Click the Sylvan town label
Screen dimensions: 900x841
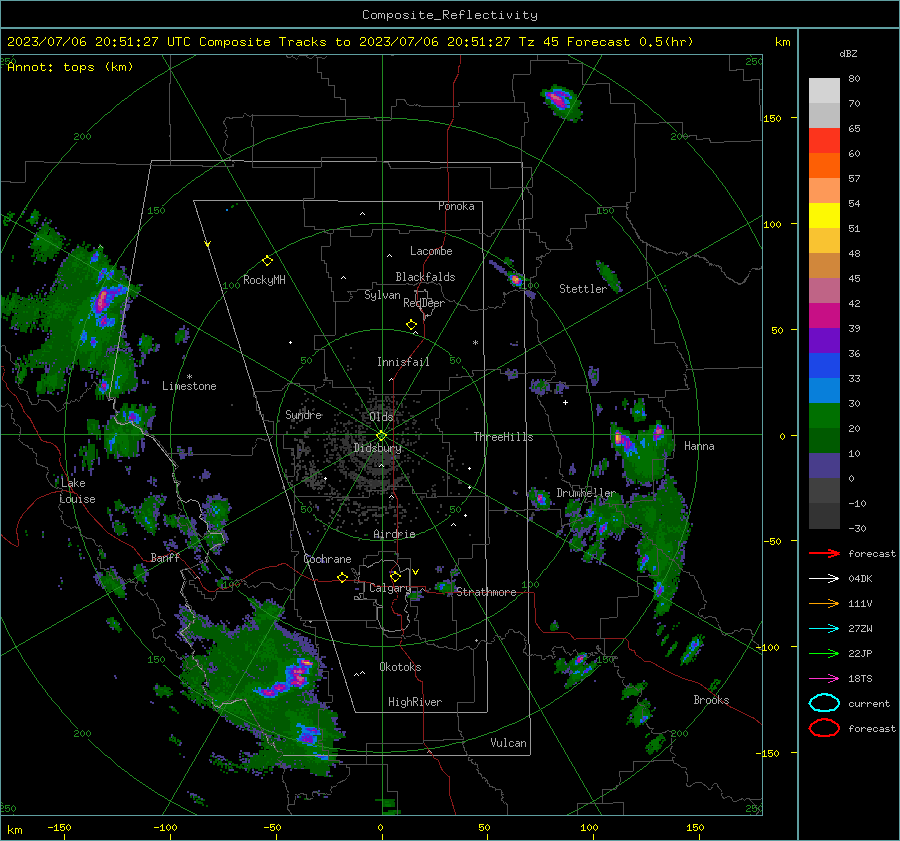pos(382,295)
